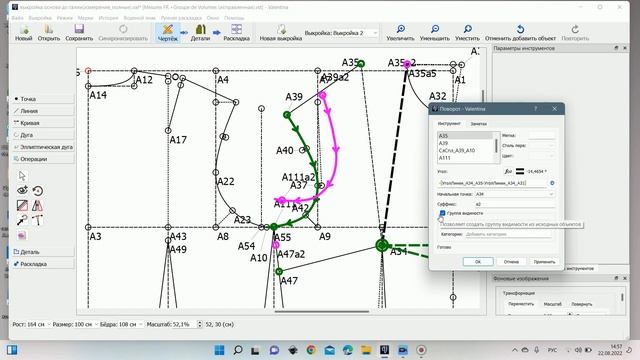This screenshot has width=640, height=360.
Task: Expand the Эллиптическая дуга section
Action: pos(43,147)
